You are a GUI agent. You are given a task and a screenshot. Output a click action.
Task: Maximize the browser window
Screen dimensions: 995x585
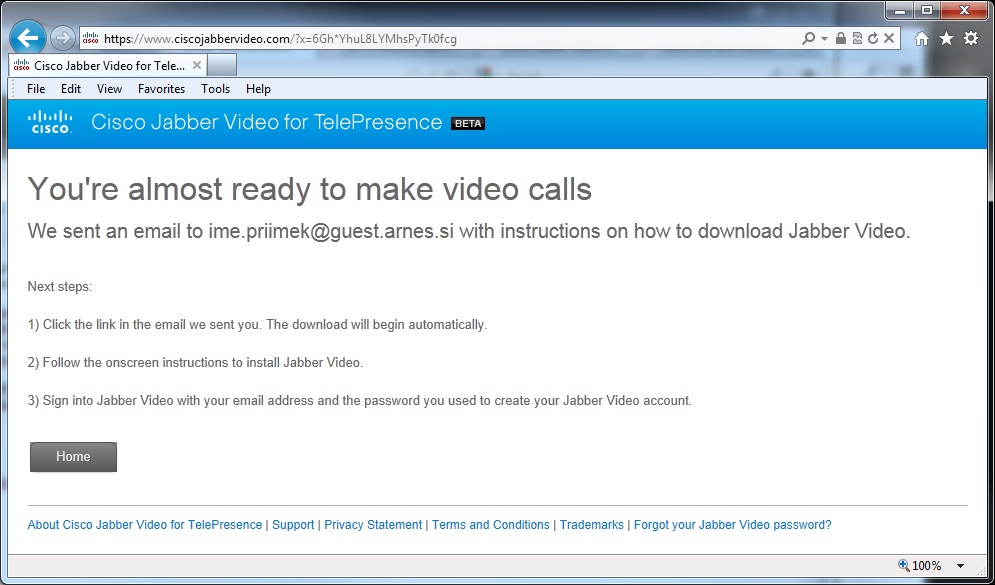click(927, 10)
